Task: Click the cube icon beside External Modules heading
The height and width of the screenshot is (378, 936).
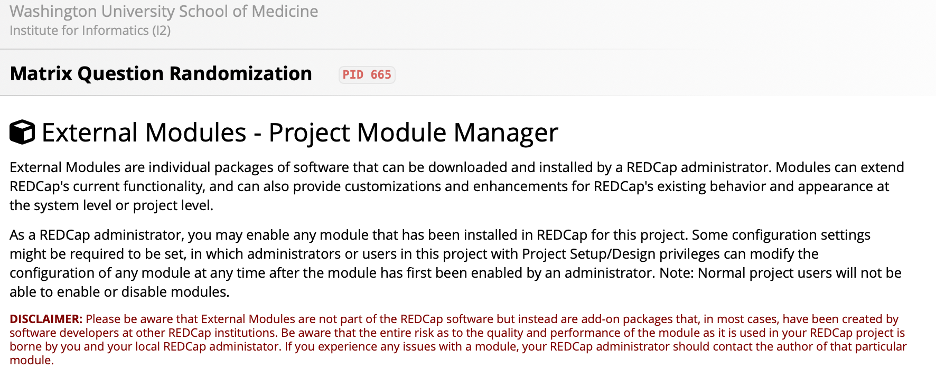Action: click(22, 132)
